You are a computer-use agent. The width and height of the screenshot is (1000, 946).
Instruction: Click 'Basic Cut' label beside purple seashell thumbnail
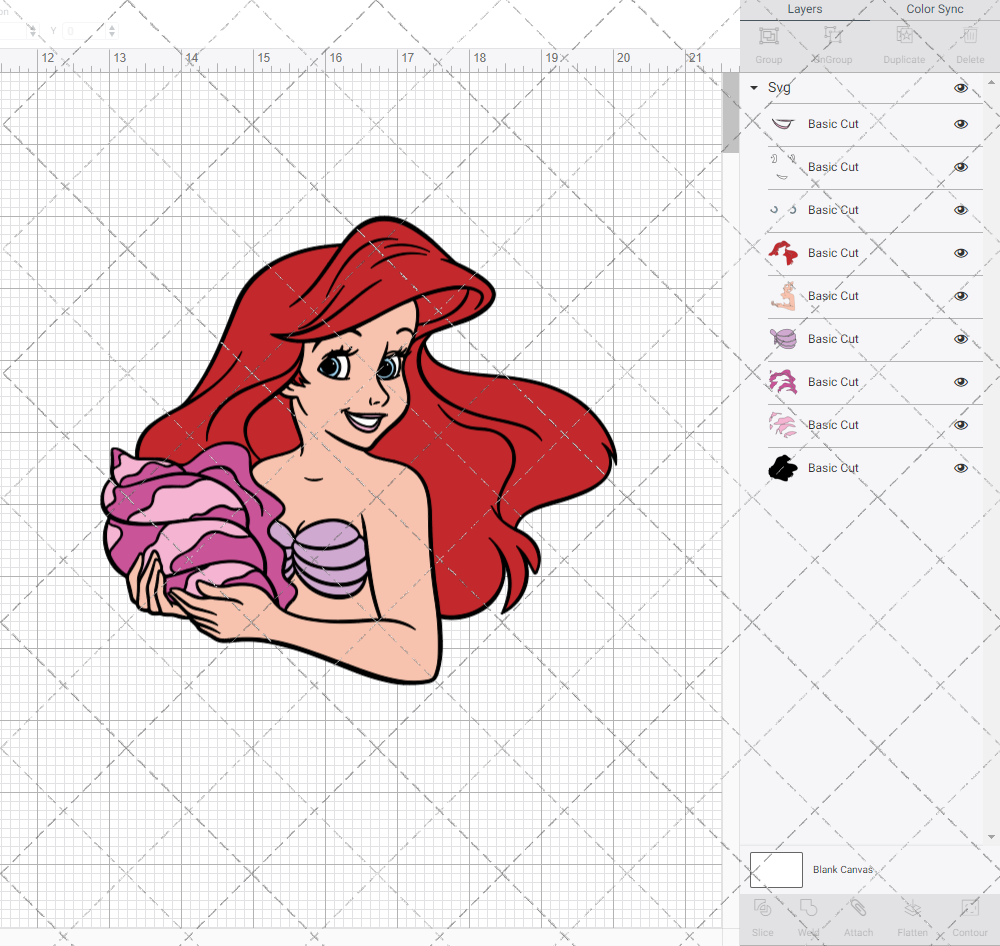(x=833, y=339)
